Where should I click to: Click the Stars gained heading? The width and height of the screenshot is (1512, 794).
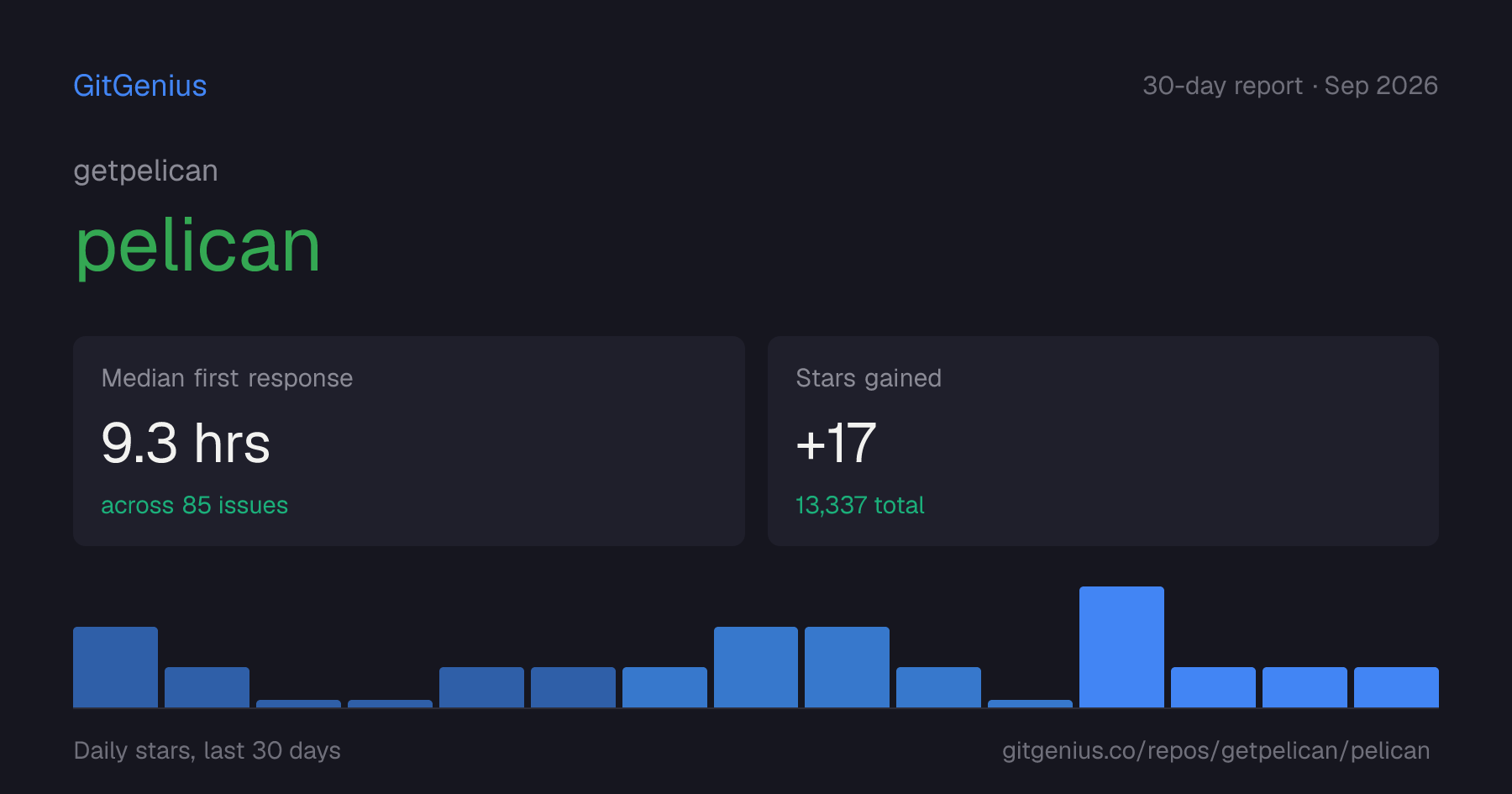click(869, 378)
